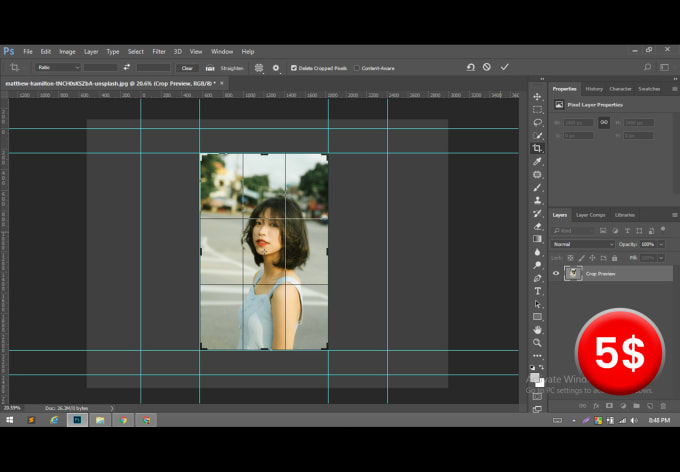Open the Edit Toolbar three-dots menu
680x472 pixels.
coord(537,356)
